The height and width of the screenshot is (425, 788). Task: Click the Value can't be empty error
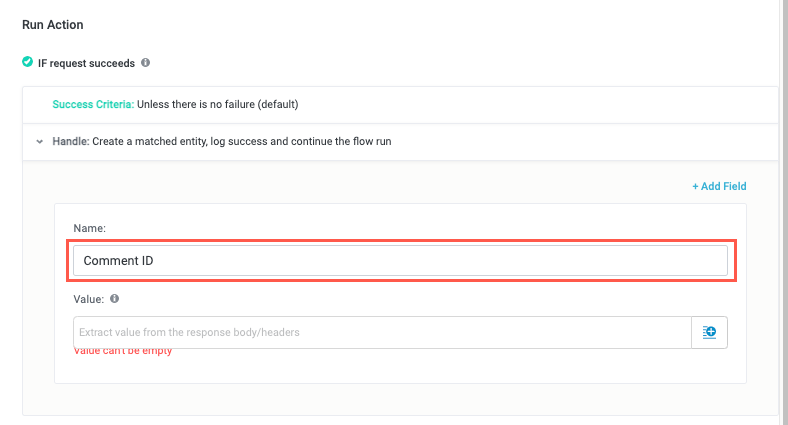tap(123, 351)
